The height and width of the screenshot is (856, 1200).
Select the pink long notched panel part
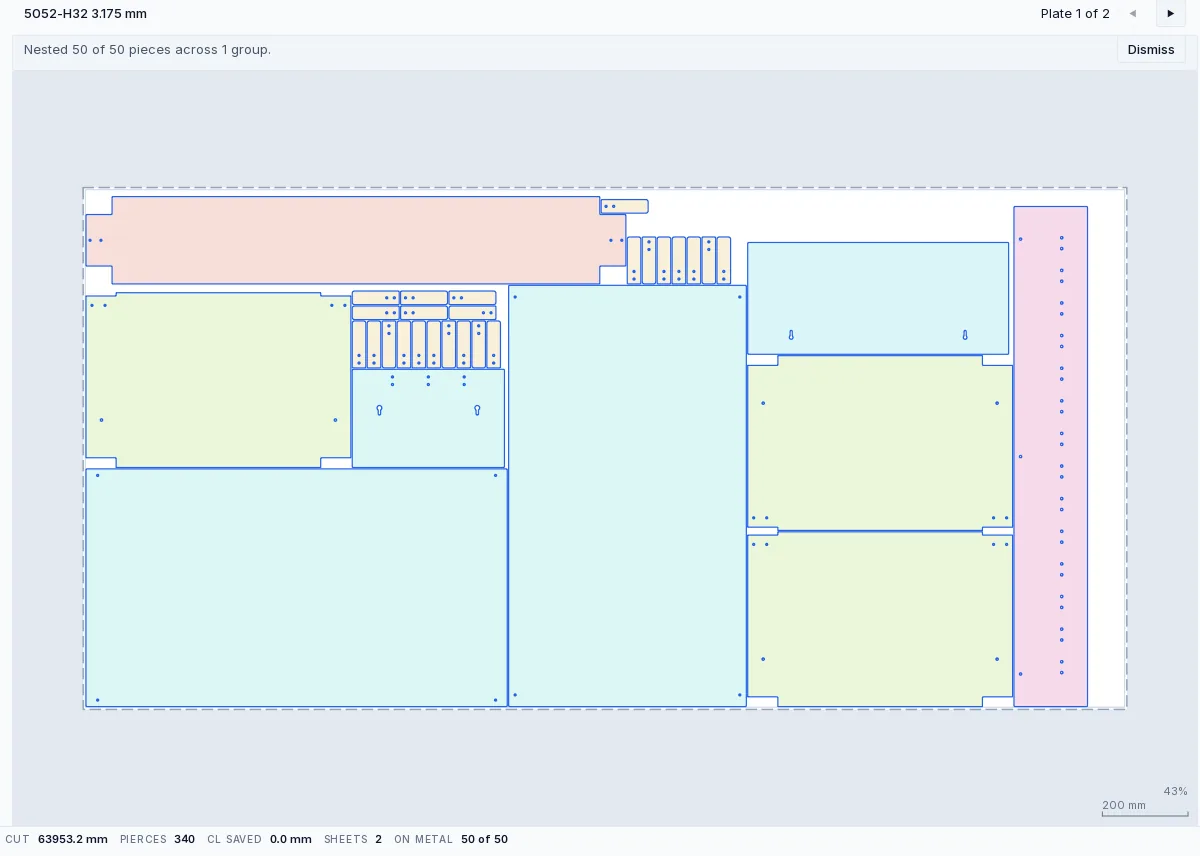(355, 240)
